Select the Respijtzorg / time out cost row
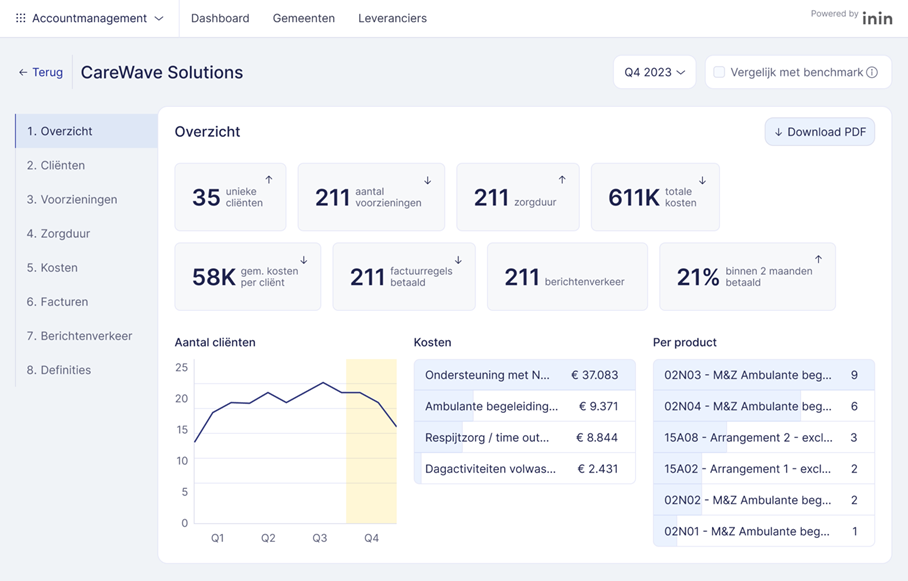Viewport: 908px width, 581px height. [524, 438]
